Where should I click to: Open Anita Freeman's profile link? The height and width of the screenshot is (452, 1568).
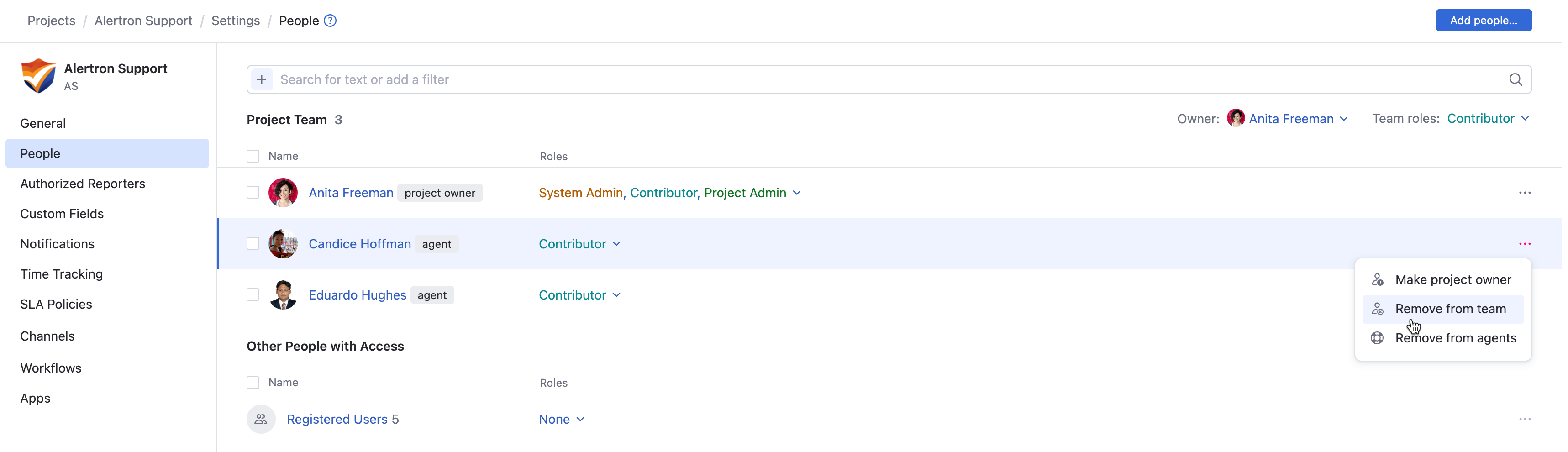[351, 193]
